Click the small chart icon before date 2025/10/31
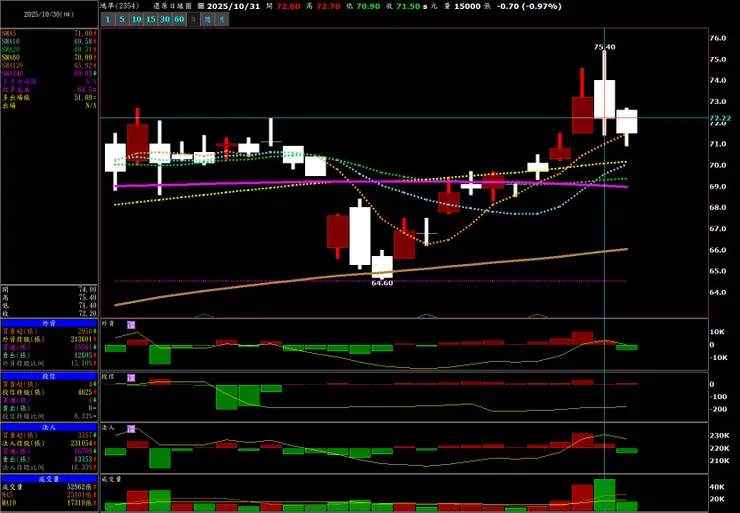 click(201, 6)
